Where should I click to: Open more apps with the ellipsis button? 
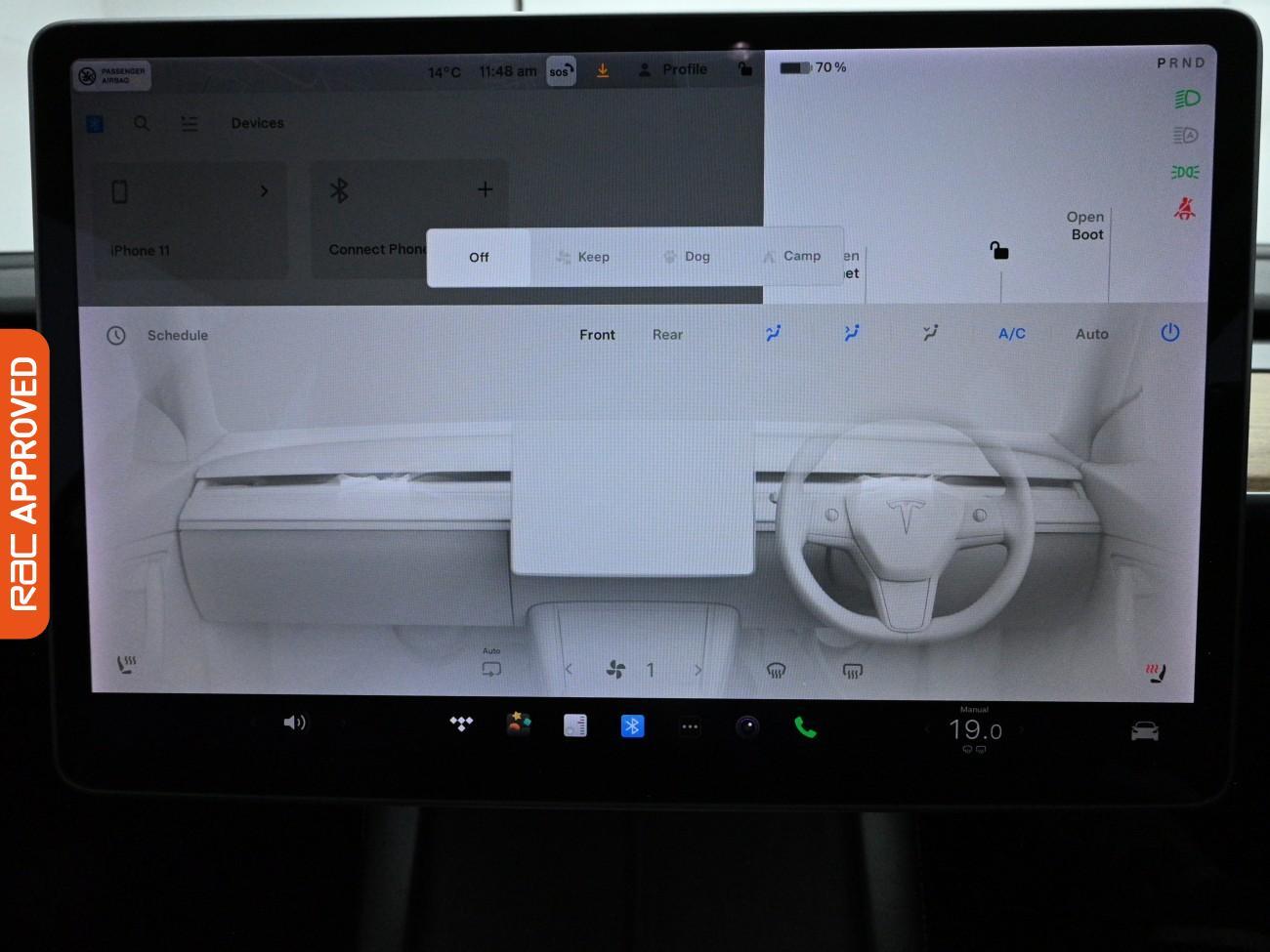coord(690,726)
